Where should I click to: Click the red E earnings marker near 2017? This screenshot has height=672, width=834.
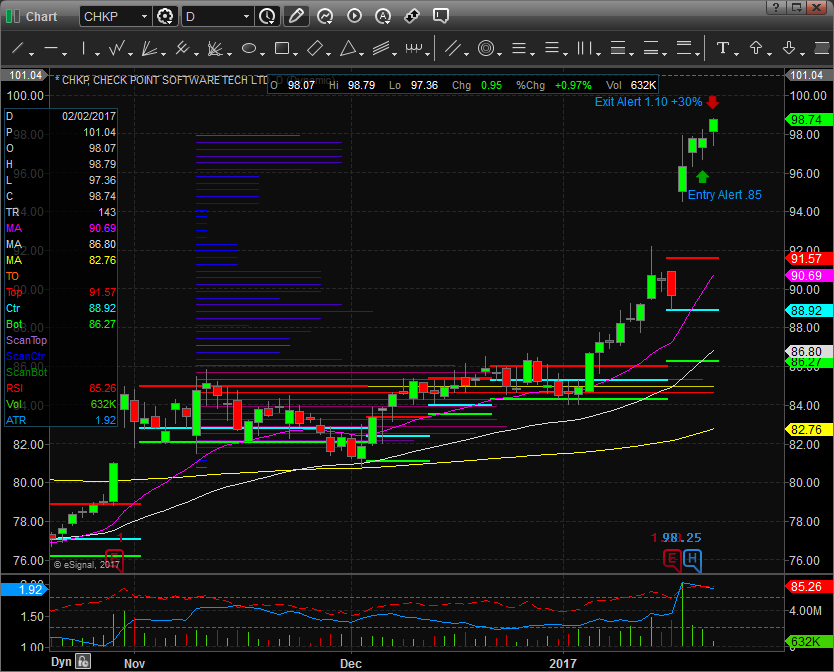(x=672, y=560)
